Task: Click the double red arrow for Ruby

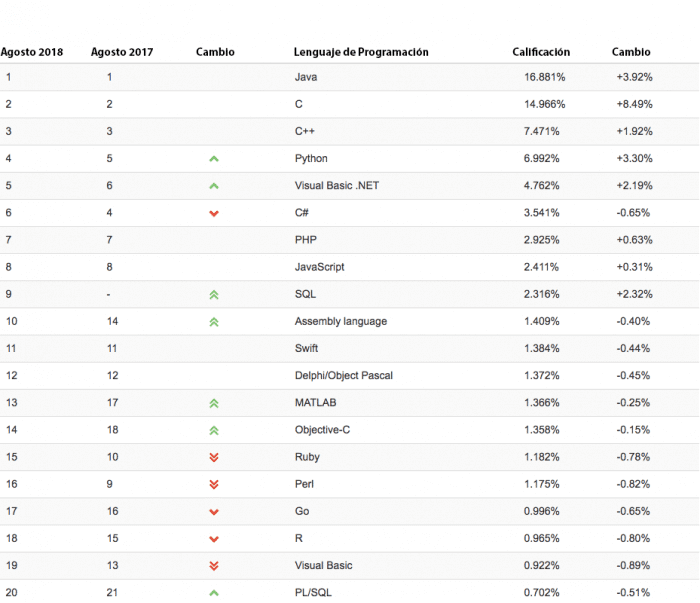Action: pyautogui.click(x=214, y=457)
